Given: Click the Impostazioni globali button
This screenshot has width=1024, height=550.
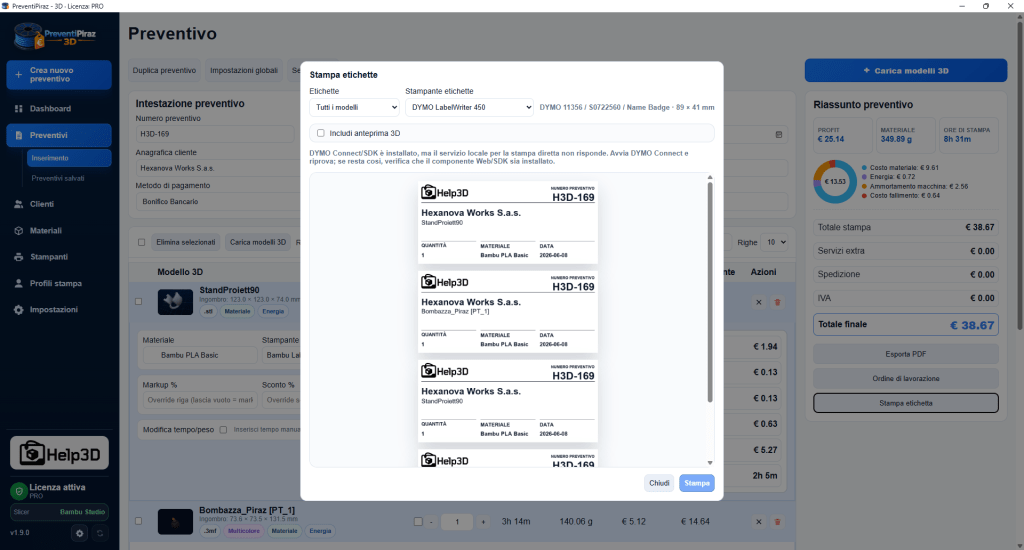Looking at the screenshot, I should [x=244, y=71].
